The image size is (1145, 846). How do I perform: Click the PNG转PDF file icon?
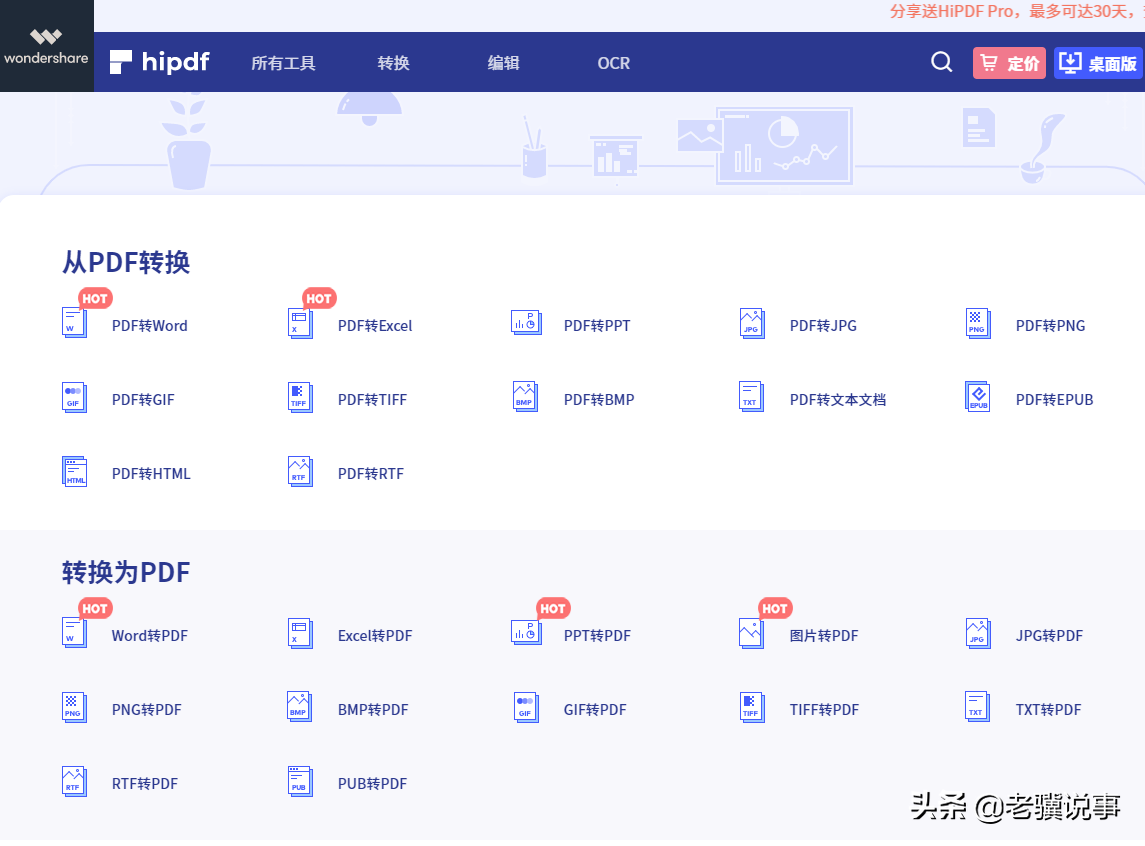pos(74,707)
